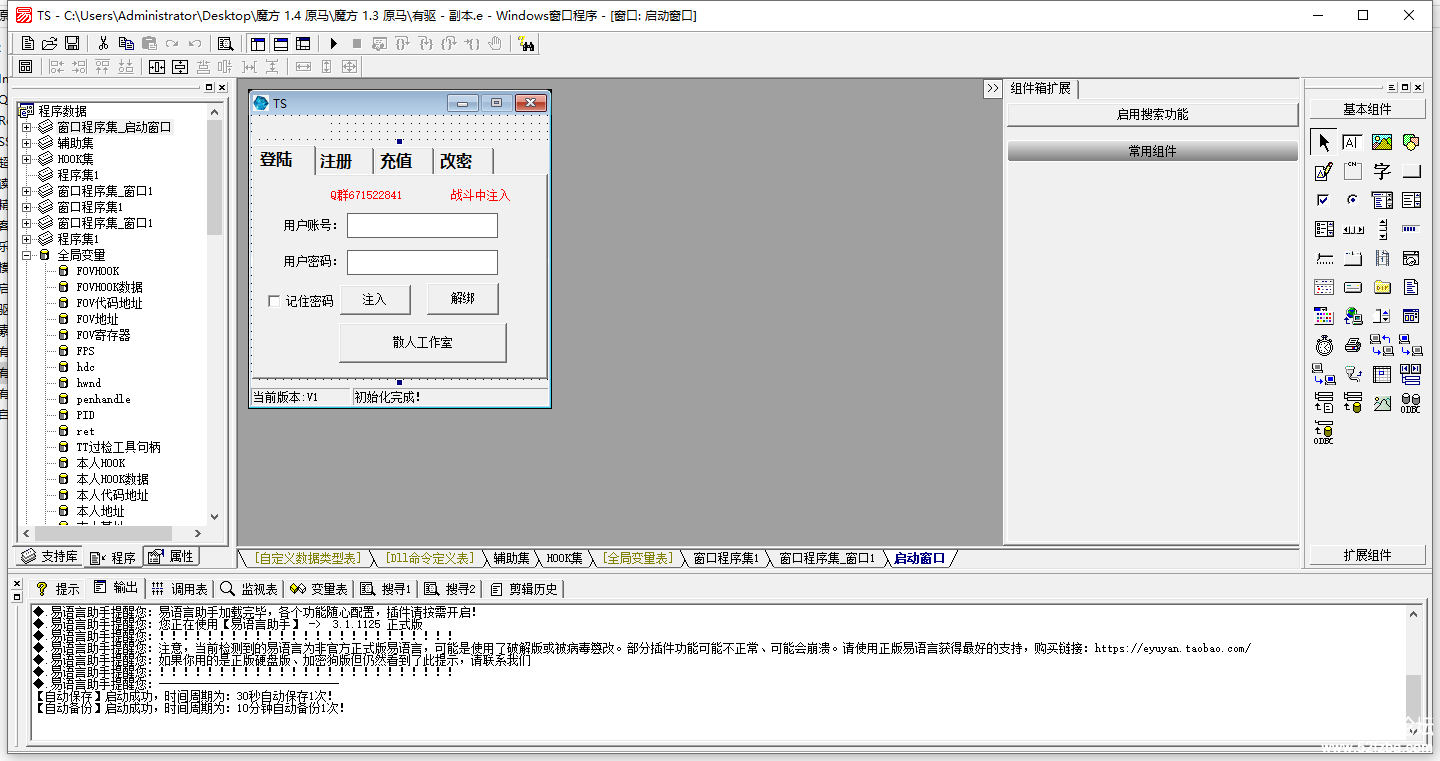Click the Open file toolbar icon
The height and width of the screenshot is (761, 1440).
coord(50,43)
